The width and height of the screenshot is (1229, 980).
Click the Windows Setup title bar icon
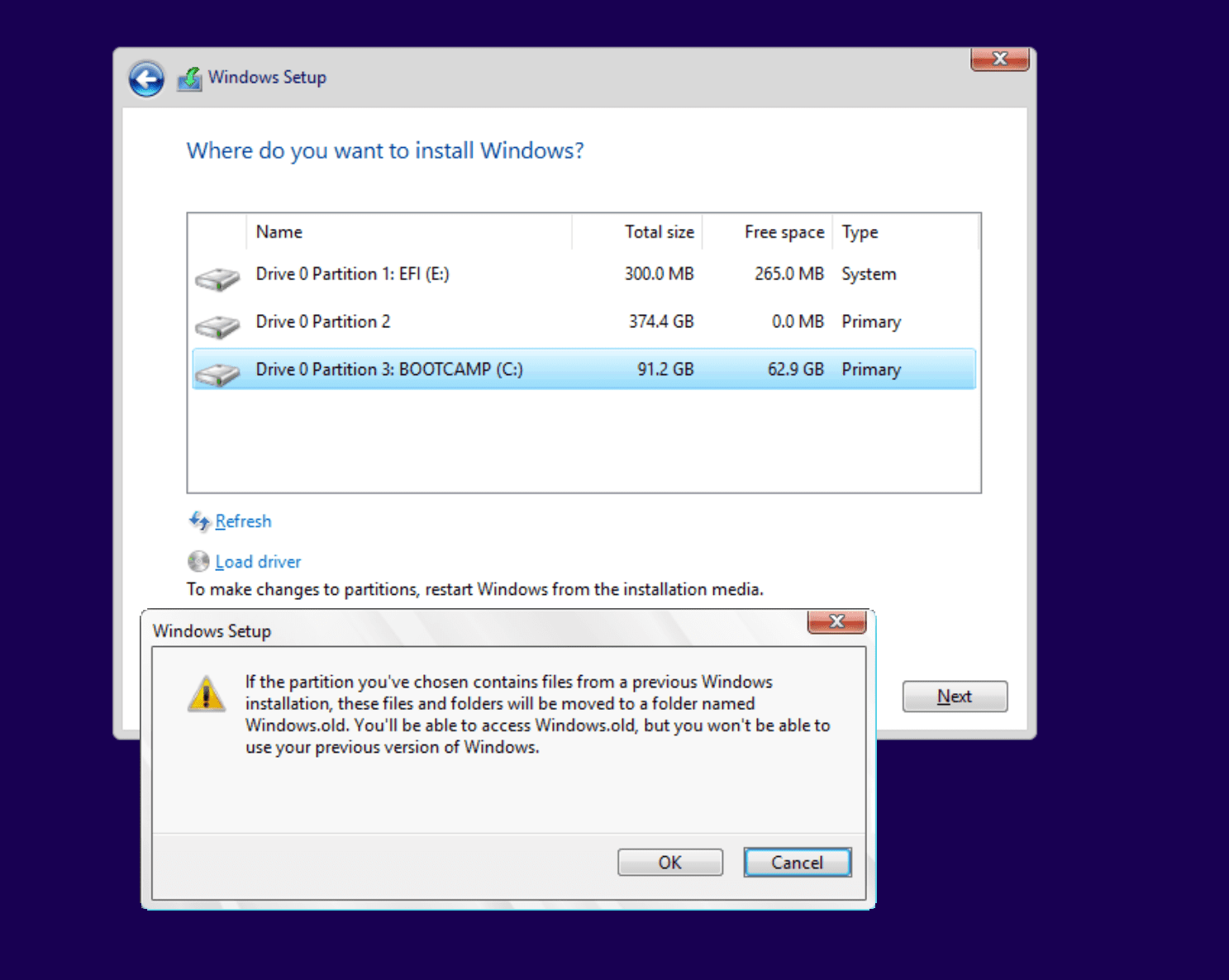tap(190, 78)
